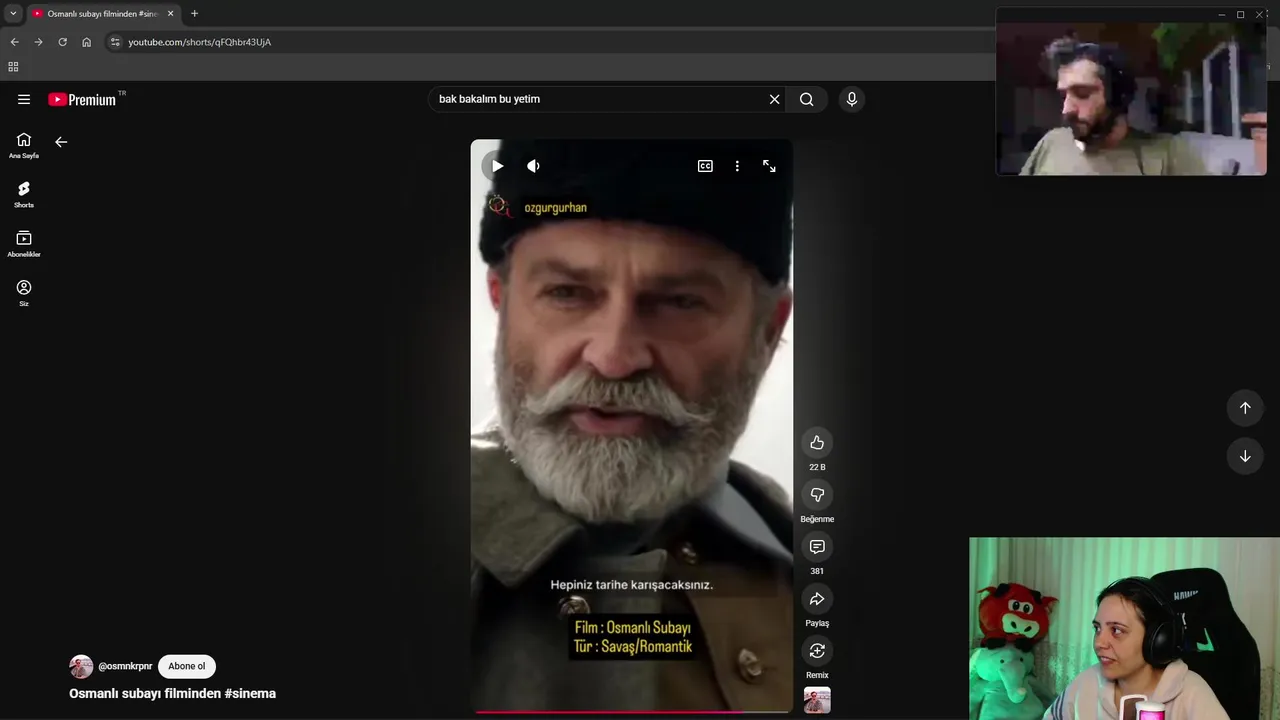This screenshot has height=720, width=1280.
Task: Open the Remix option
Action: (817, 651)
